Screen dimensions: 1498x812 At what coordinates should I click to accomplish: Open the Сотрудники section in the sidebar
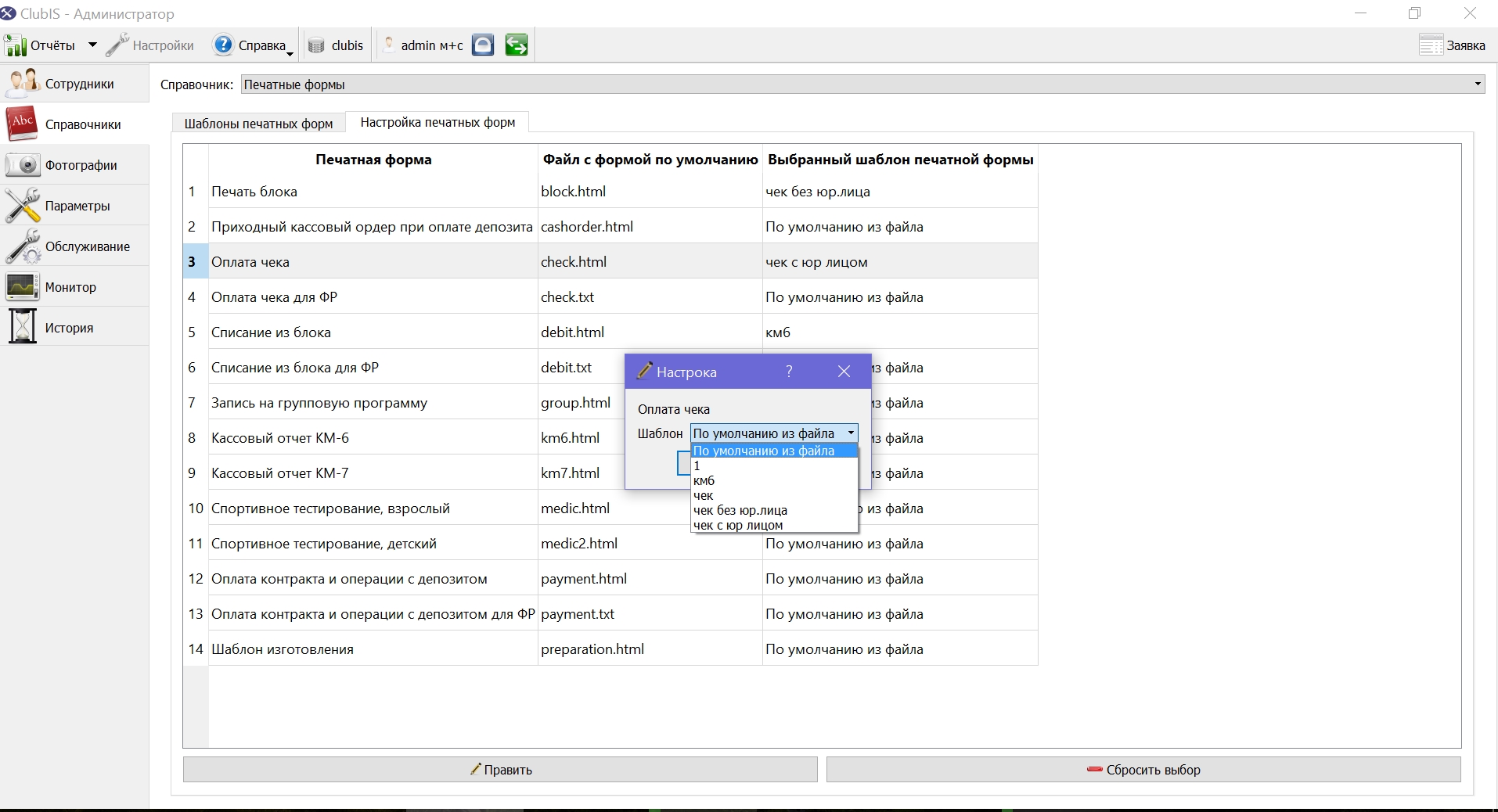tap(74, 84)
